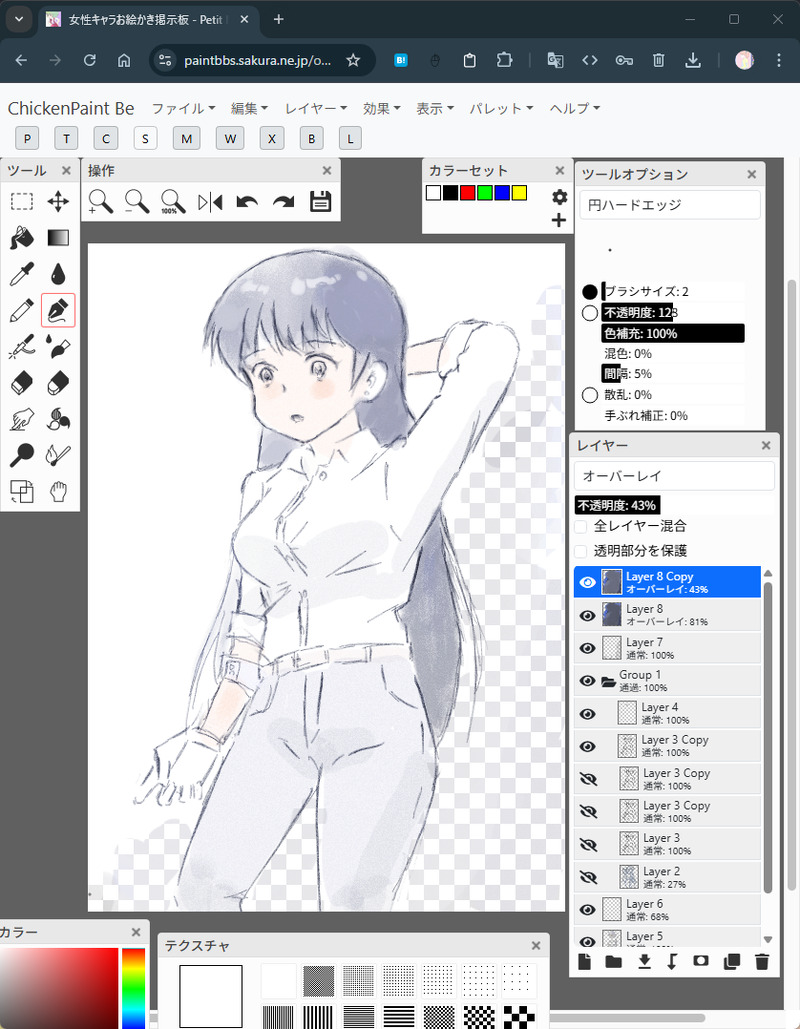Select the Blur water drop tool
Screen dimensions: 800x1029
[58, 274]
